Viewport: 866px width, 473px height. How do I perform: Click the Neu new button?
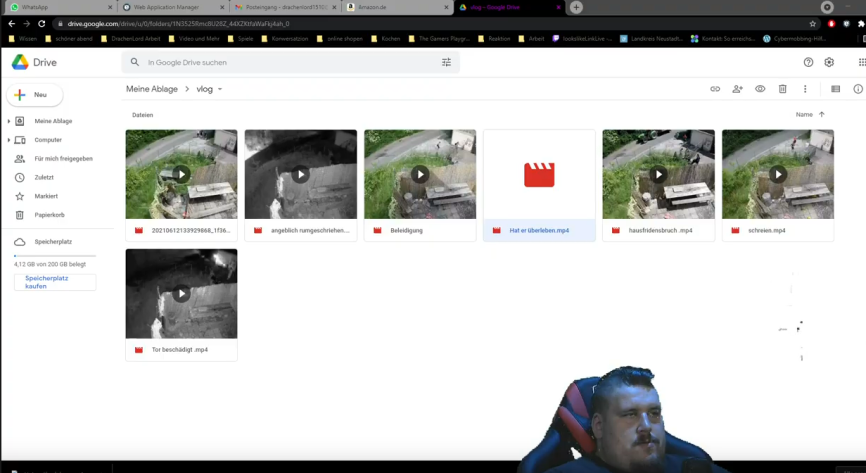pos(35,95)
